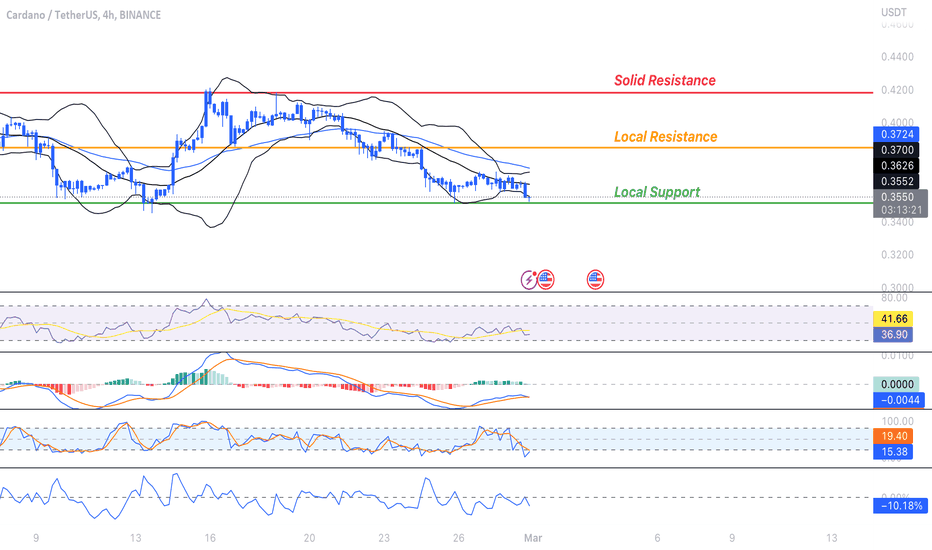The width and height of the screenshot is (932, 550).
Task: Click the 0.0000 MACD histogram value
Action: click(x=896, y=384)
